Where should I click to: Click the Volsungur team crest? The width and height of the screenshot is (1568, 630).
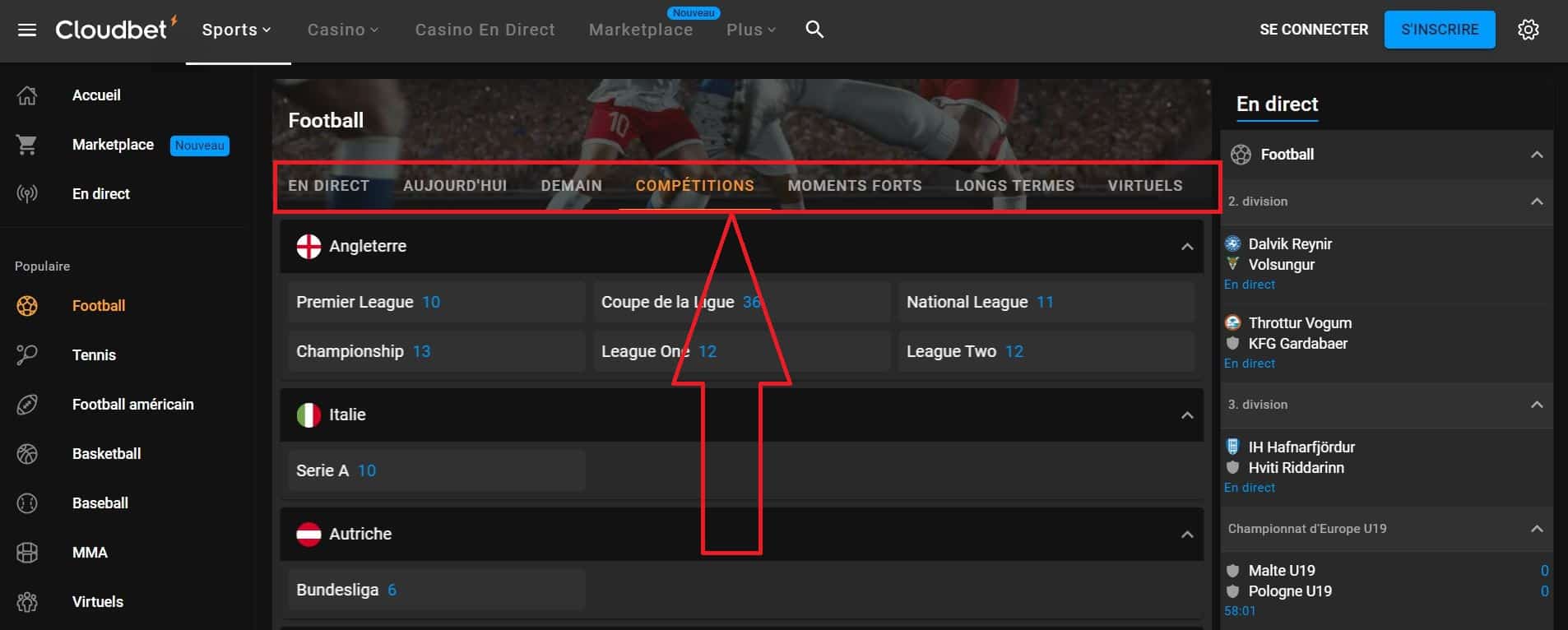[1232, 264]
